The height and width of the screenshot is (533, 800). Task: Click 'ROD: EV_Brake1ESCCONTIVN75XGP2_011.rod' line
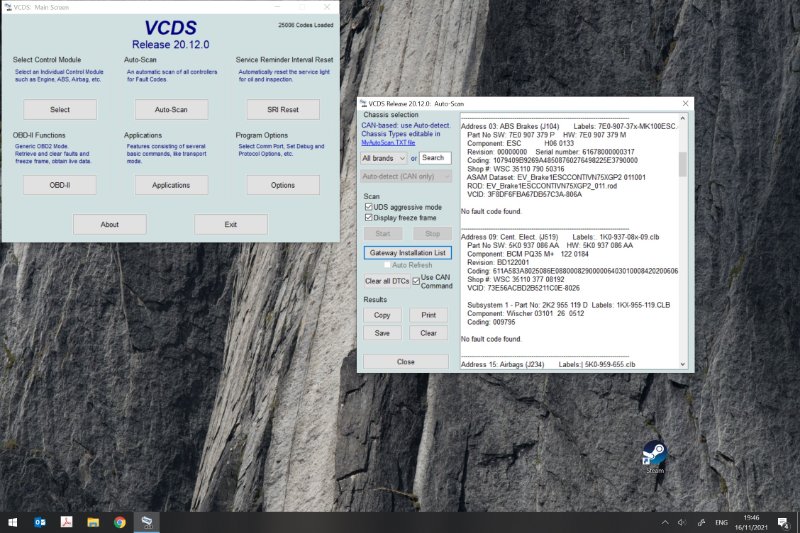[542, 186]
